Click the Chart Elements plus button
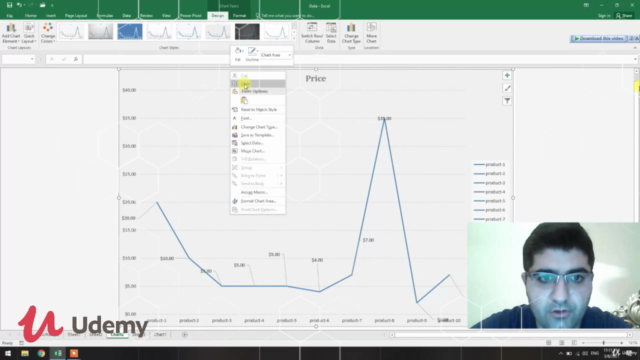This screenshot has height=360, width=640. click(507, 76)
